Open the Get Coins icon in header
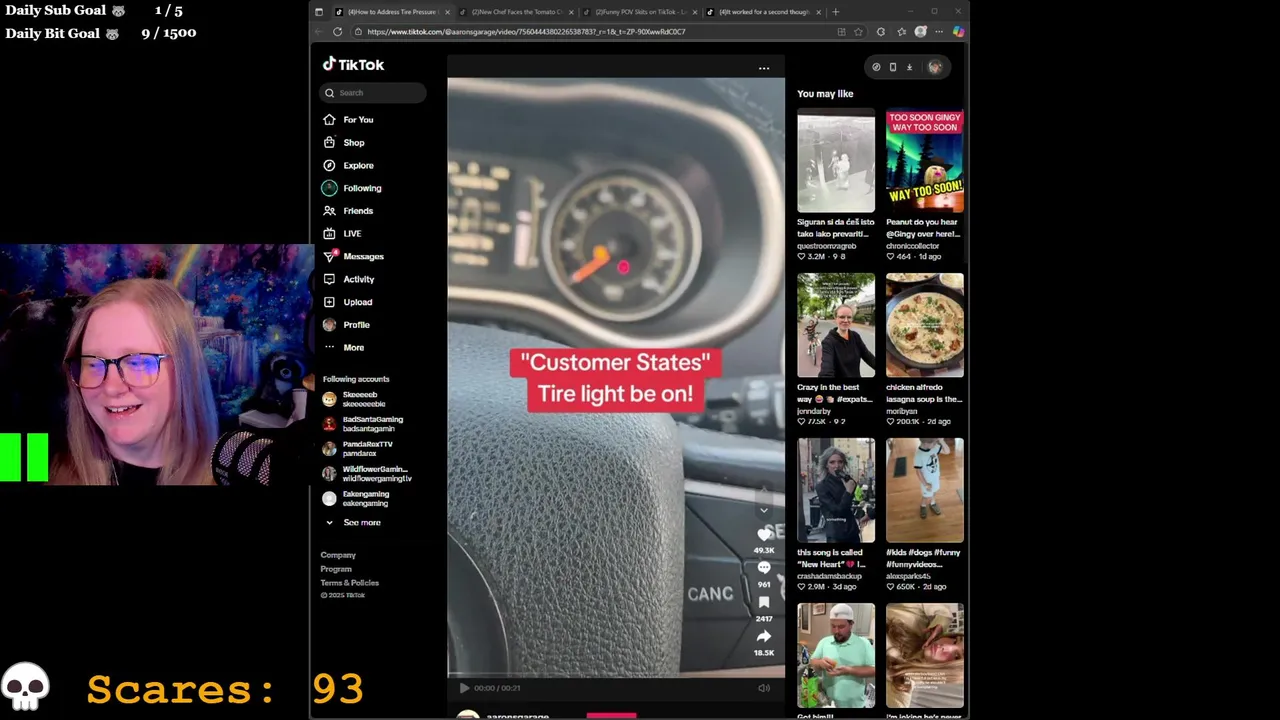This screenshot has height=720, width=1280. tap(876, 67)
